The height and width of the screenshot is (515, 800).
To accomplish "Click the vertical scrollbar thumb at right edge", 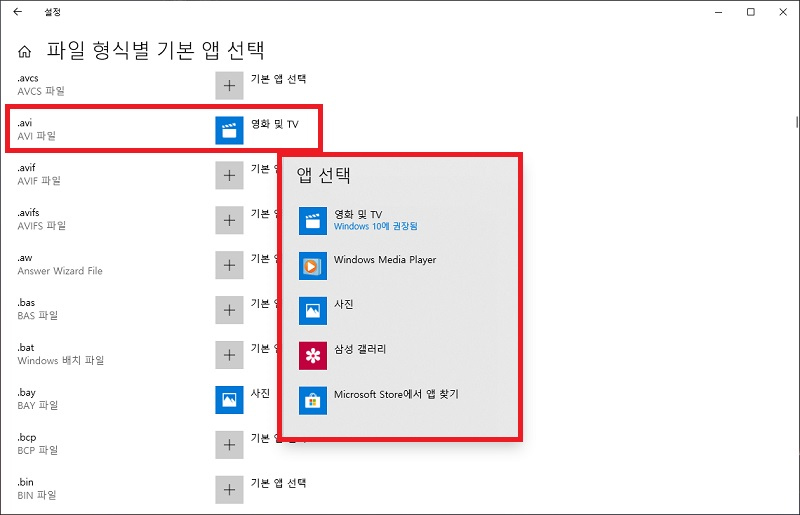I will (x=796, y=121).
